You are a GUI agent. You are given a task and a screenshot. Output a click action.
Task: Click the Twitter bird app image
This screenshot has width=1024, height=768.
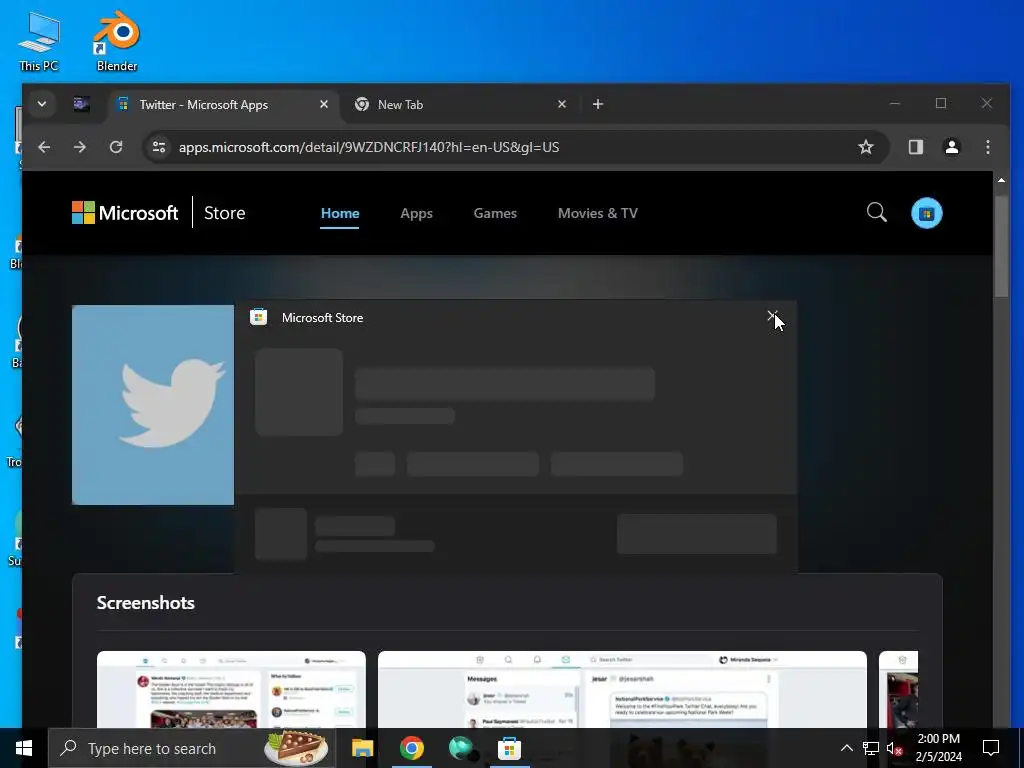[153, 405]
